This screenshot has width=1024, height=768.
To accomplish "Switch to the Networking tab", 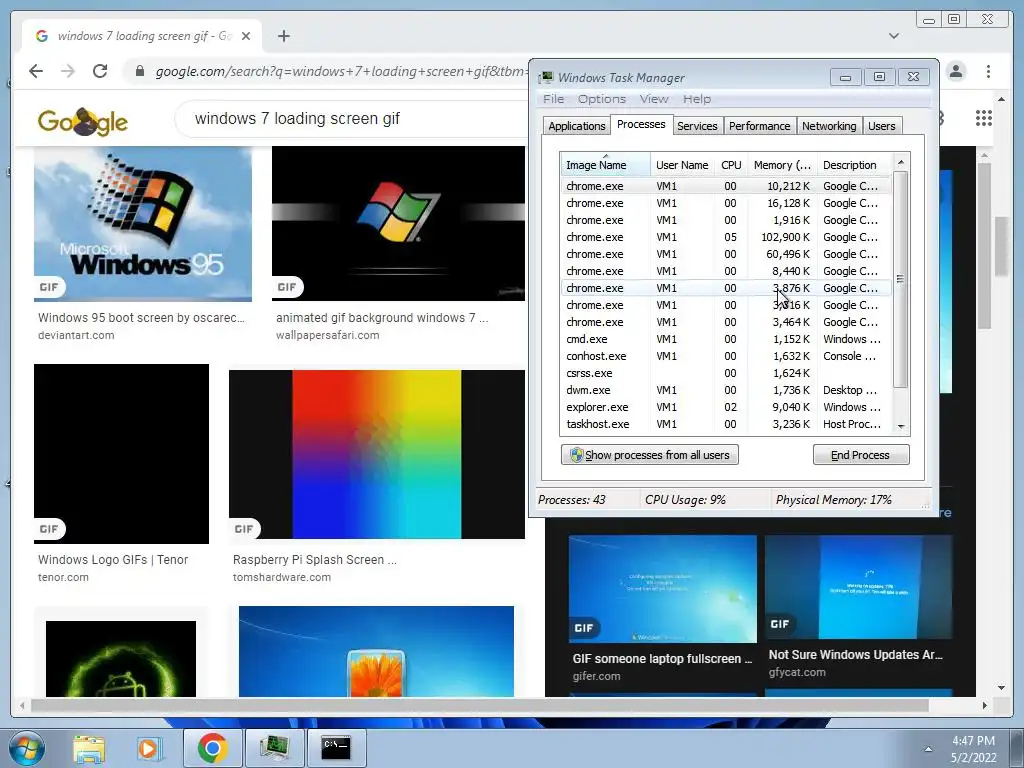I will tap(829, 126).
